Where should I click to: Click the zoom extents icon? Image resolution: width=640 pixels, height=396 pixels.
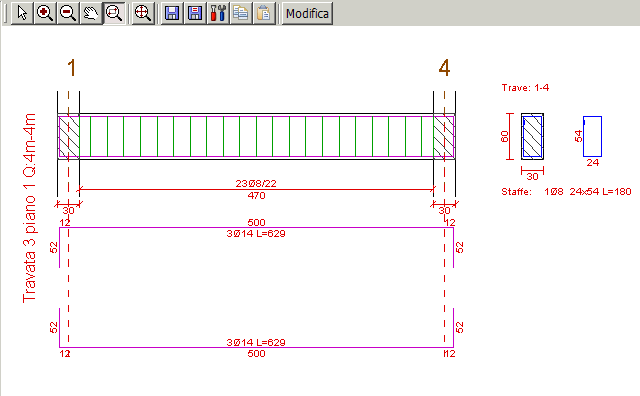[x=143, y=13]
